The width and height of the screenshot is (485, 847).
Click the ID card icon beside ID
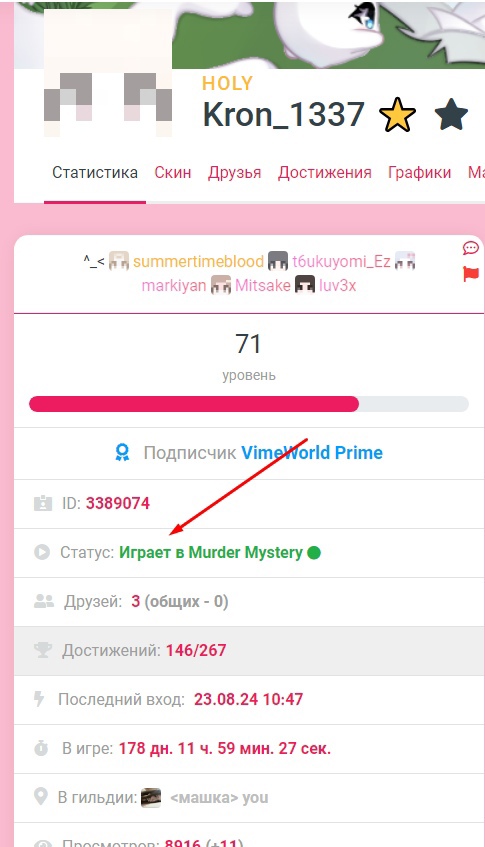tap(42, 503)
